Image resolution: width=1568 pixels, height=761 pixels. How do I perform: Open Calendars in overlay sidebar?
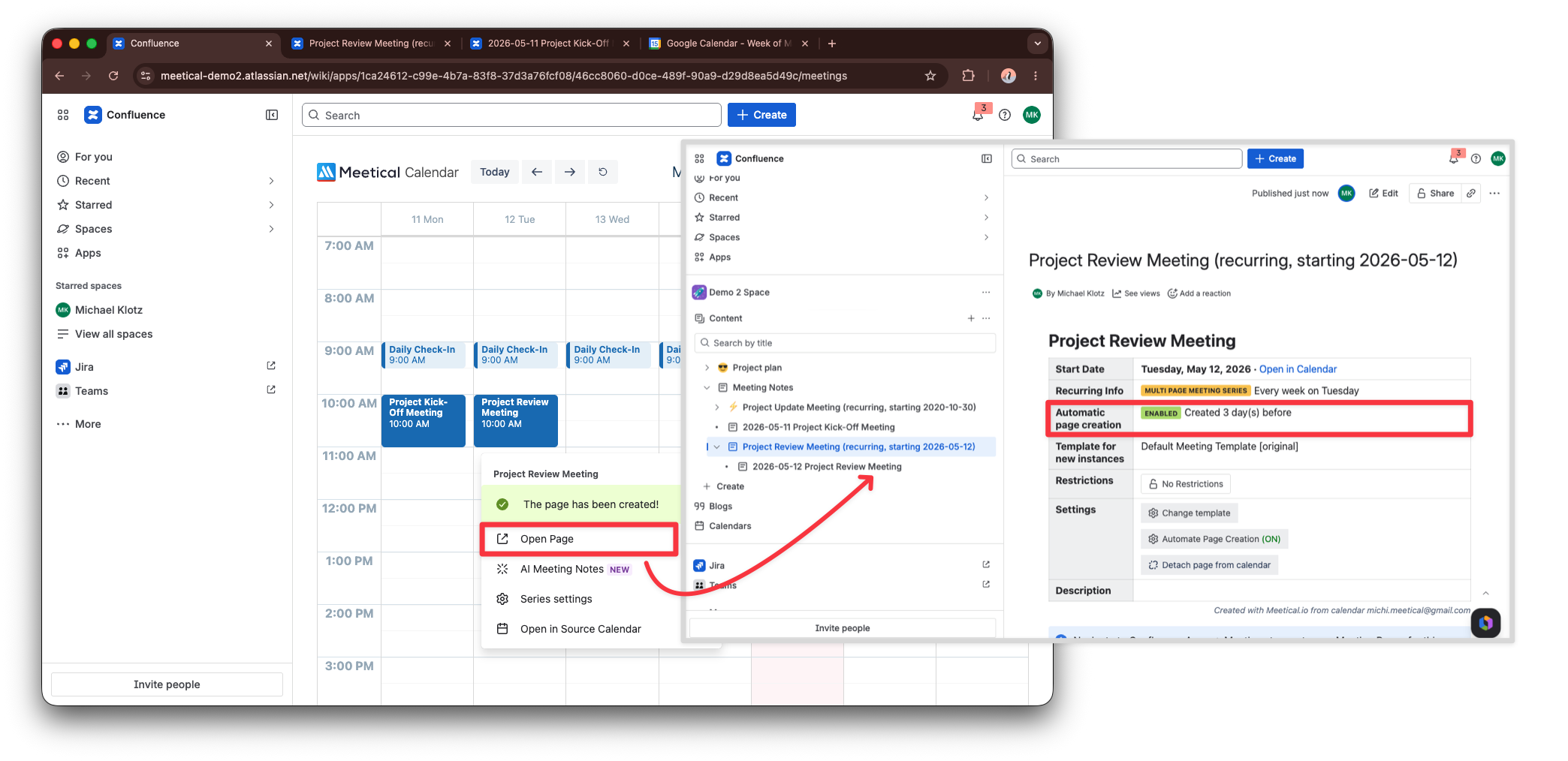click(x=730, y=526)
